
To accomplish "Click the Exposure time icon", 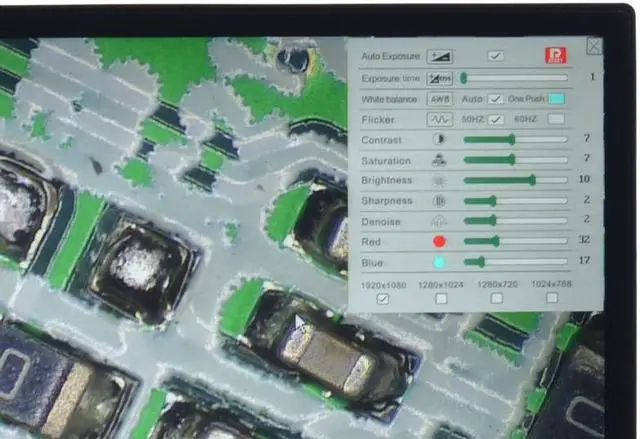I will tap(439, 77).
